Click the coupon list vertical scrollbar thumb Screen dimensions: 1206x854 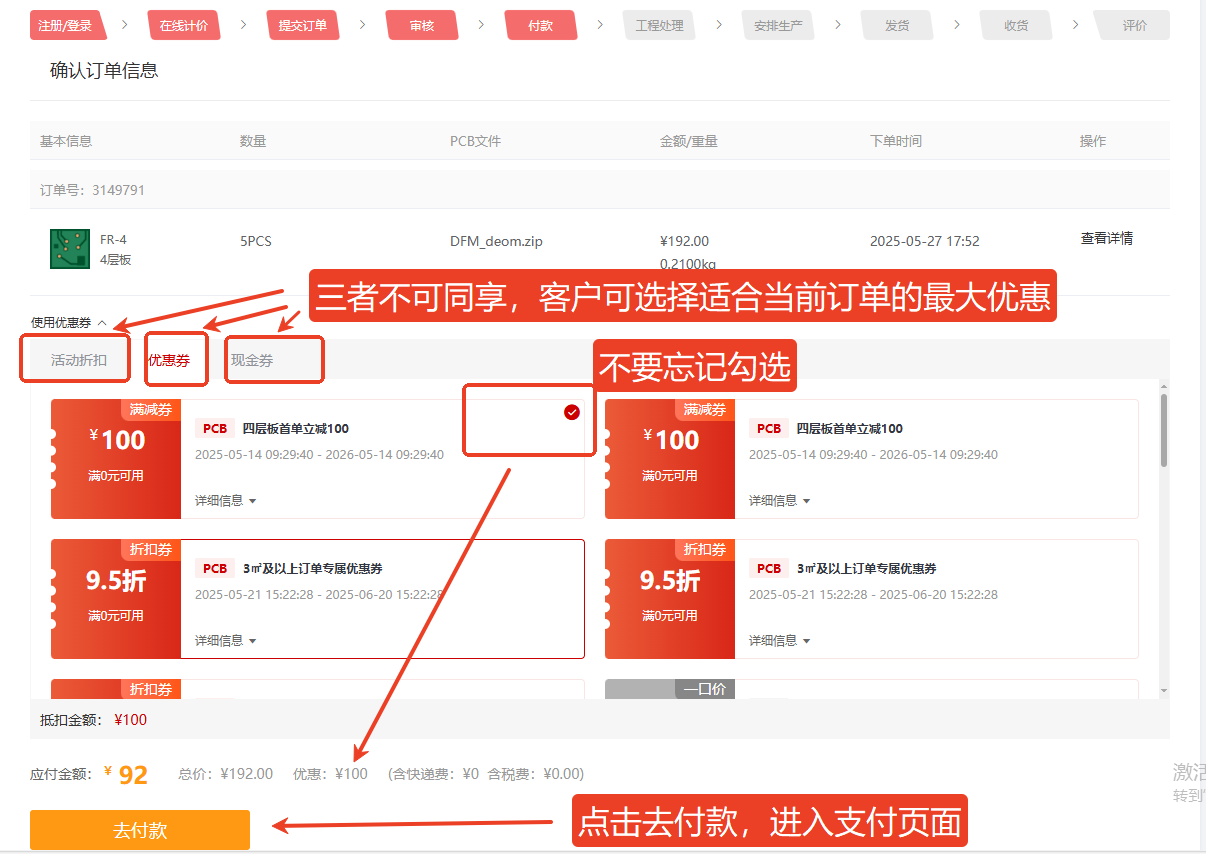coord(1163,430)
